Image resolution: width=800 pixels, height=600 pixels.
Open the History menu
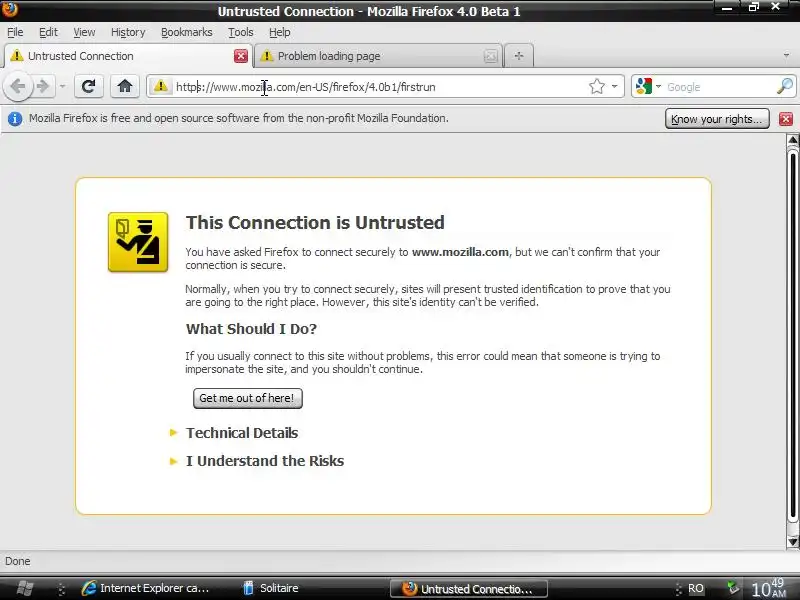pyautogui.click(x=128, y=32)
